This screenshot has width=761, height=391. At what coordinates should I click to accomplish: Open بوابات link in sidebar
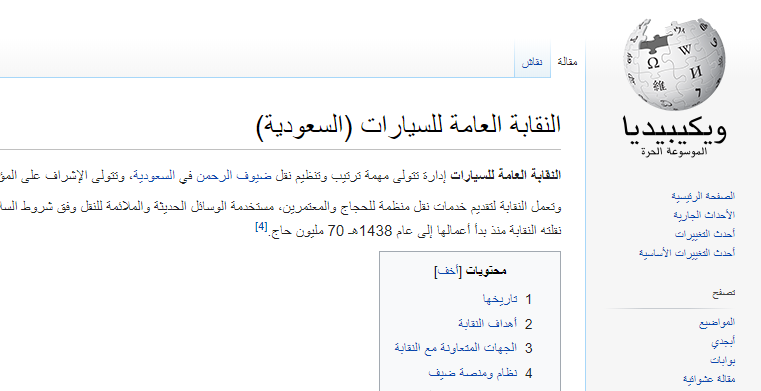723,360
